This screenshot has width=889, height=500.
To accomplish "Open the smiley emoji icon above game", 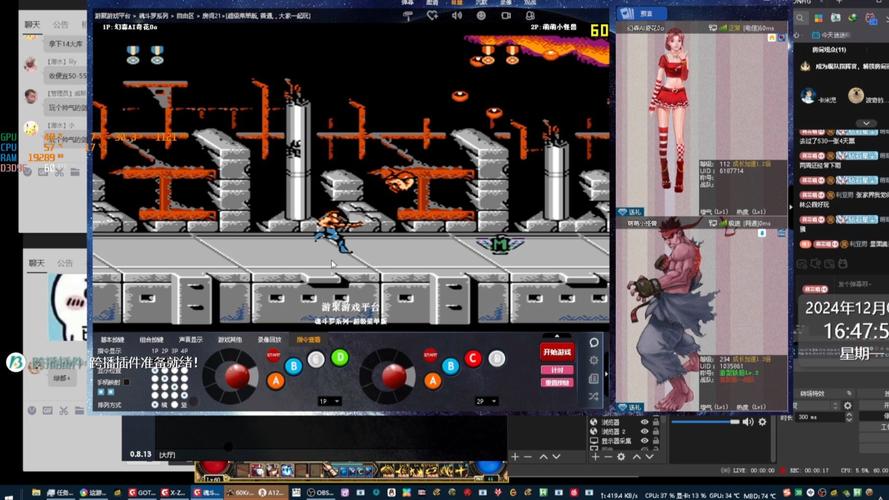I will 481,16.
